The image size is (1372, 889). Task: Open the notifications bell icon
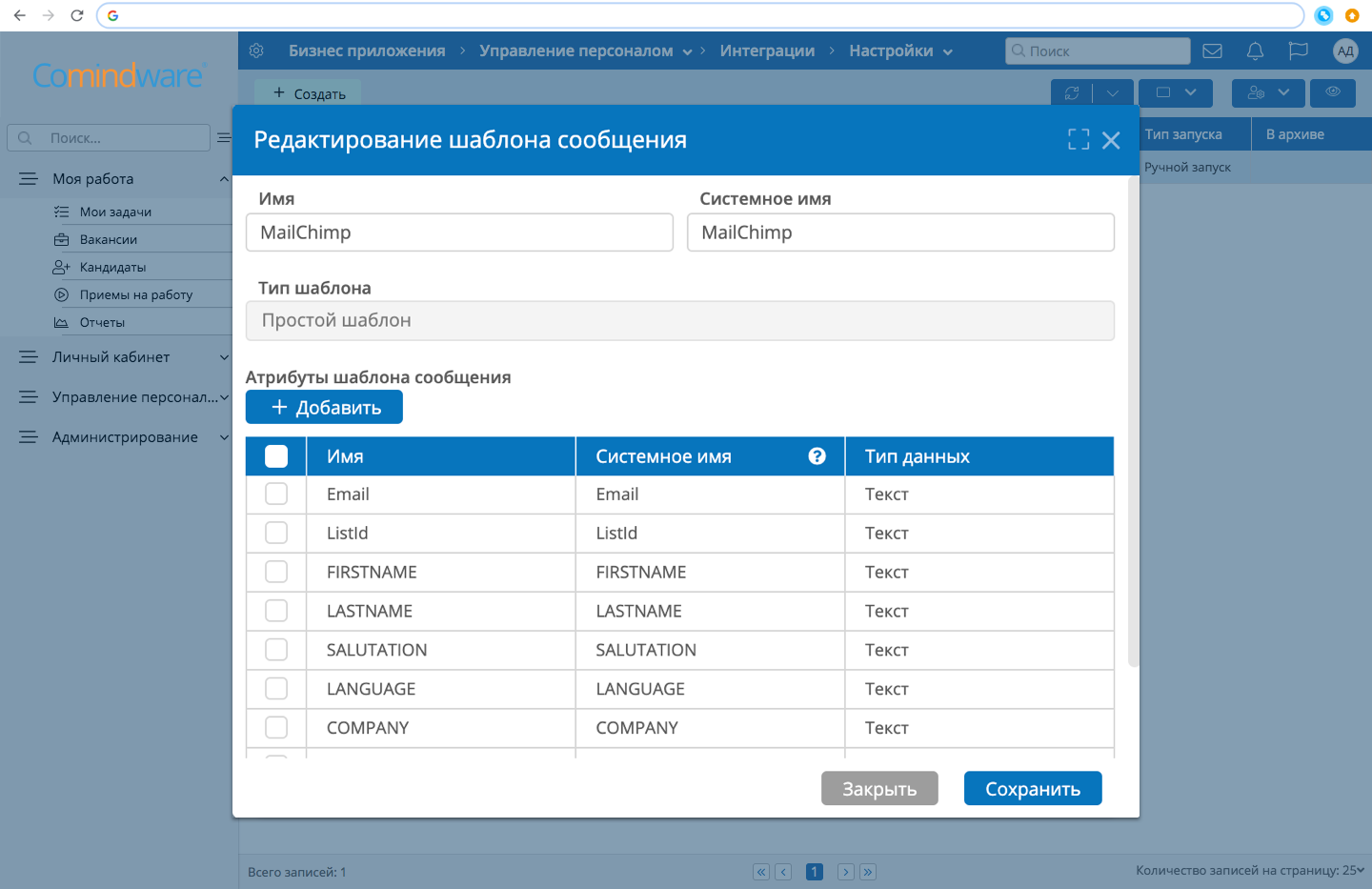click(1255, 51)
